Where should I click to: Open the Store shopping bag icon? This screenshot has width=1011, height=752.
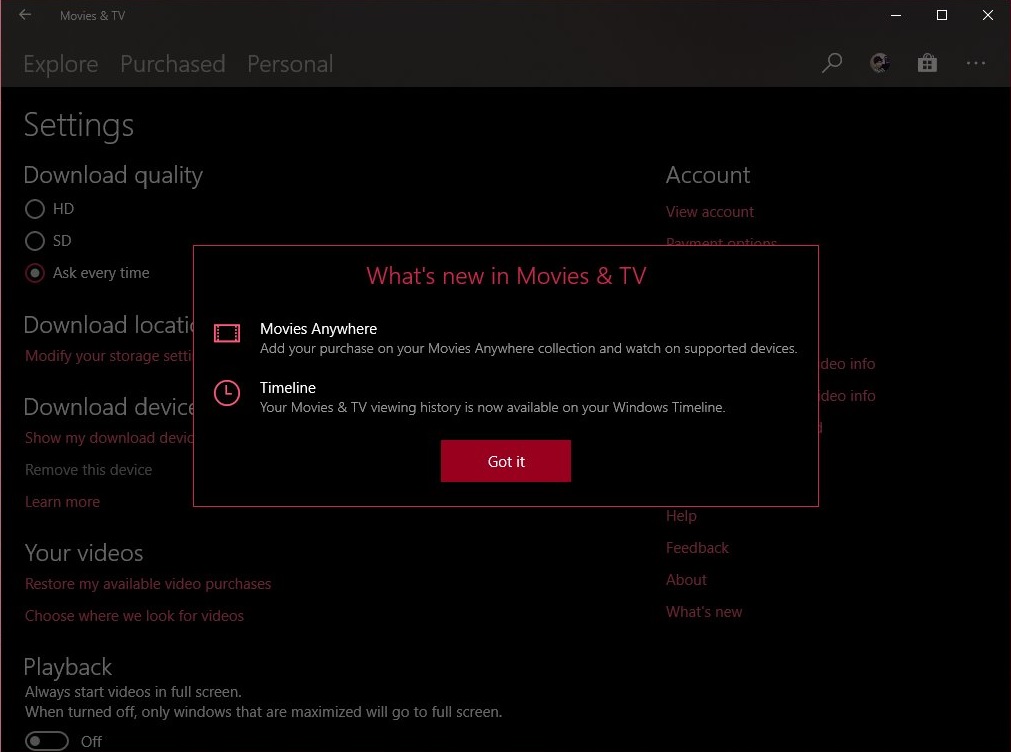coord(927,63)
